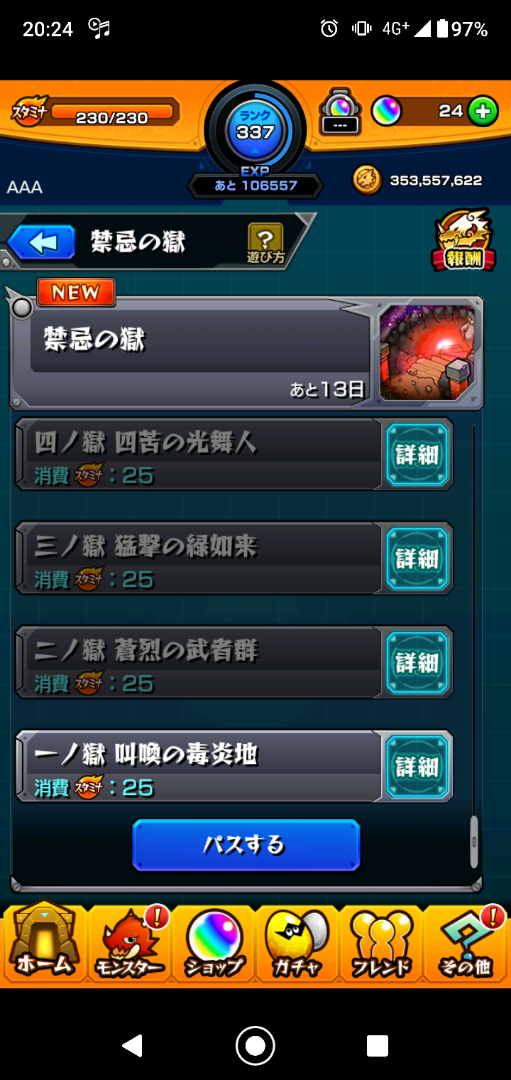Open the ホーム home tab

(43, 944)
